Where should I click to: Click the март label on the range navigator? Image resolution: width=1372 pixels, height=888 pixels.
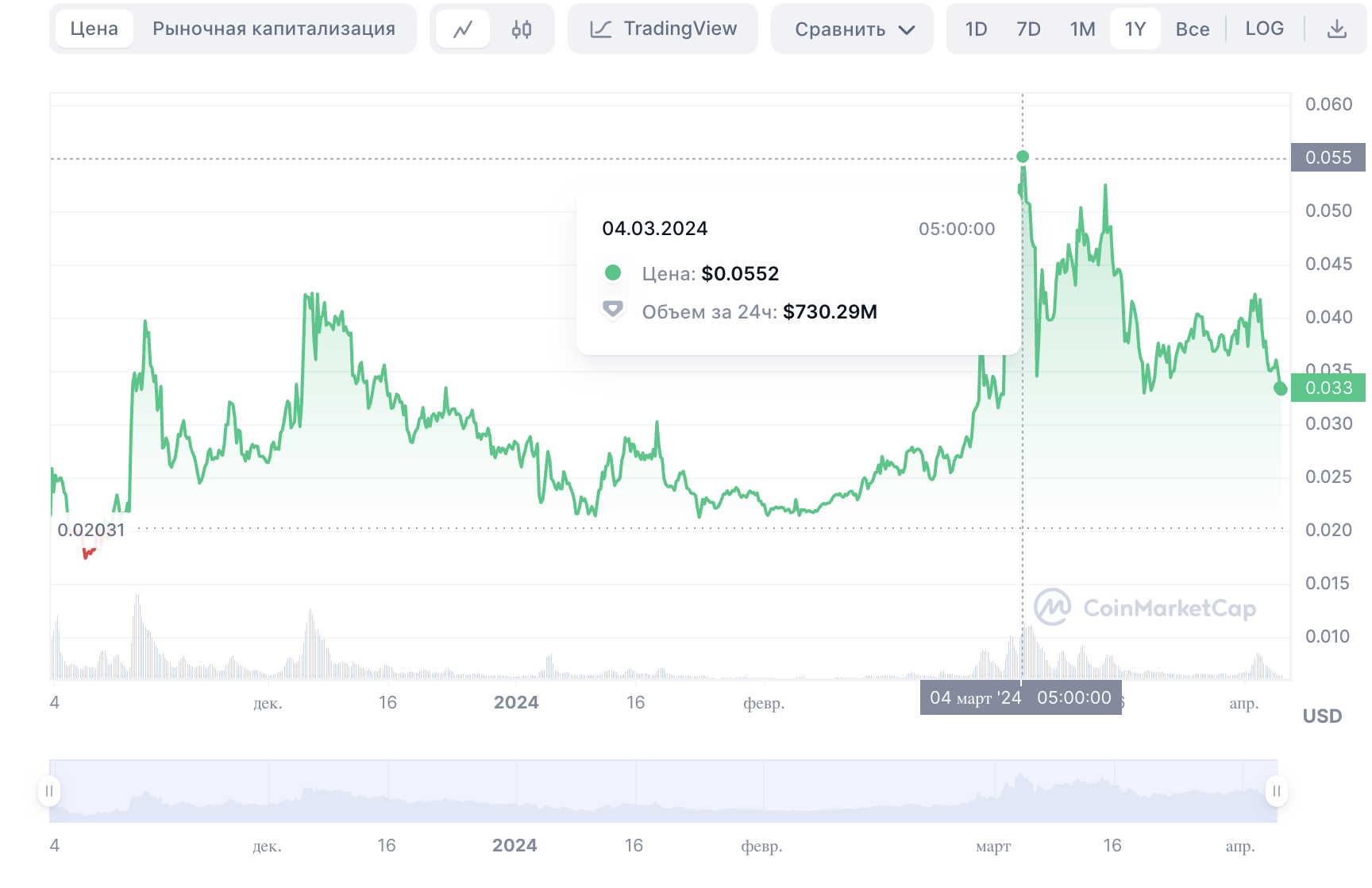click(993, 846)
